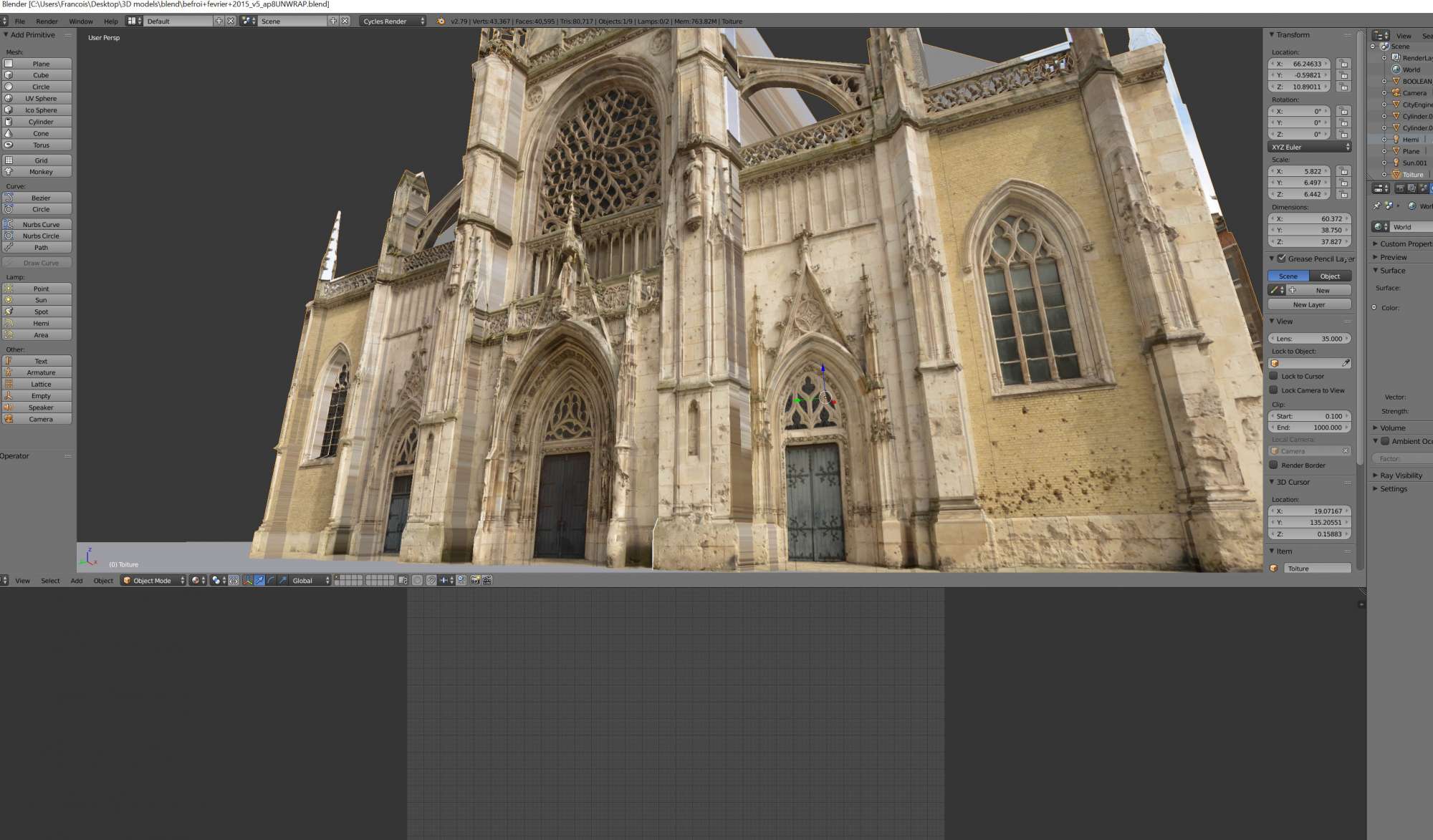
Task: Click the translate manipulator arrow icon
Action: (259, 580)
